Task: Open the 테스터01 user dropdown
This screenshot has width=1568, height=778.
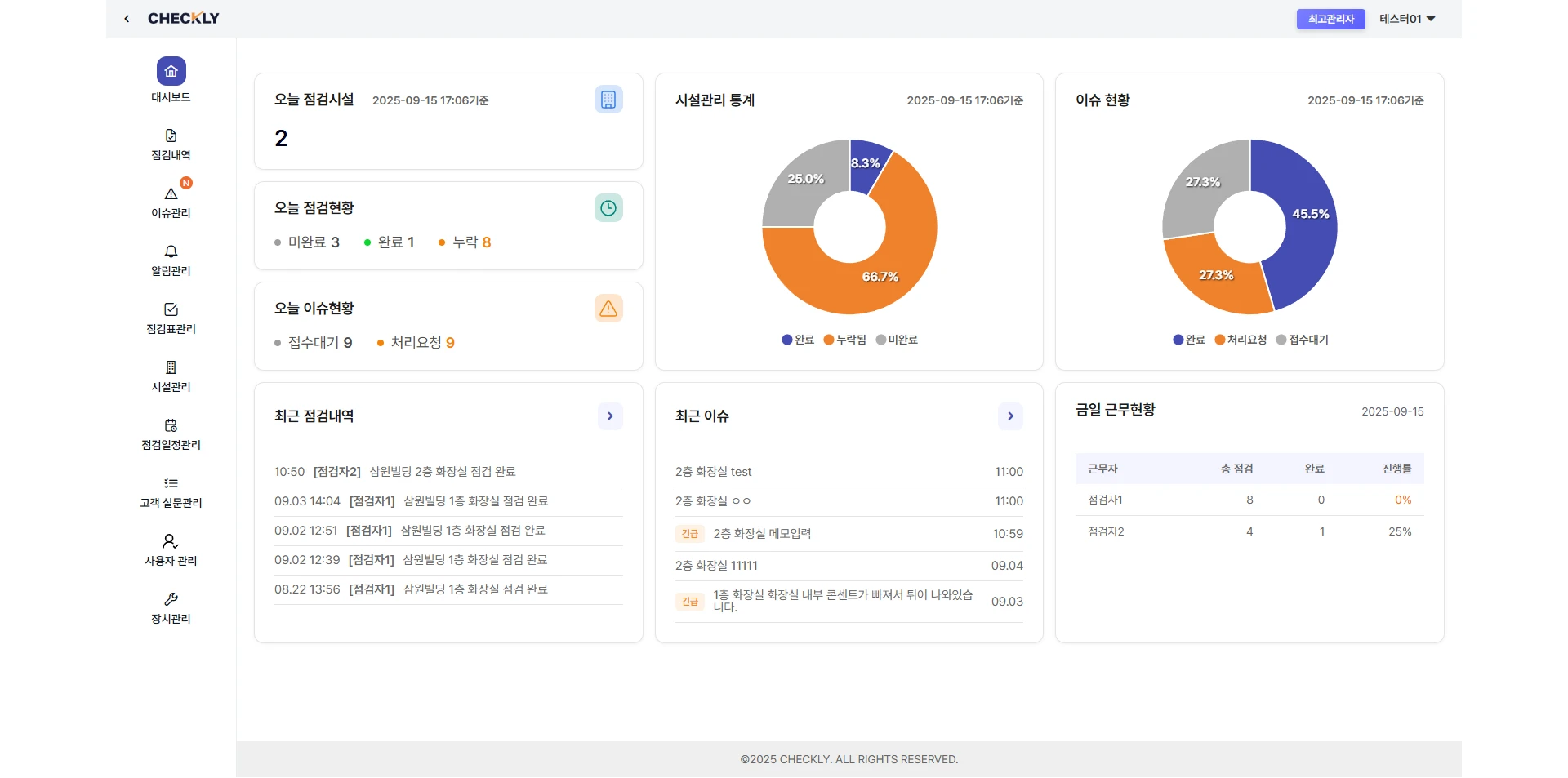Action: [1407, 19]
